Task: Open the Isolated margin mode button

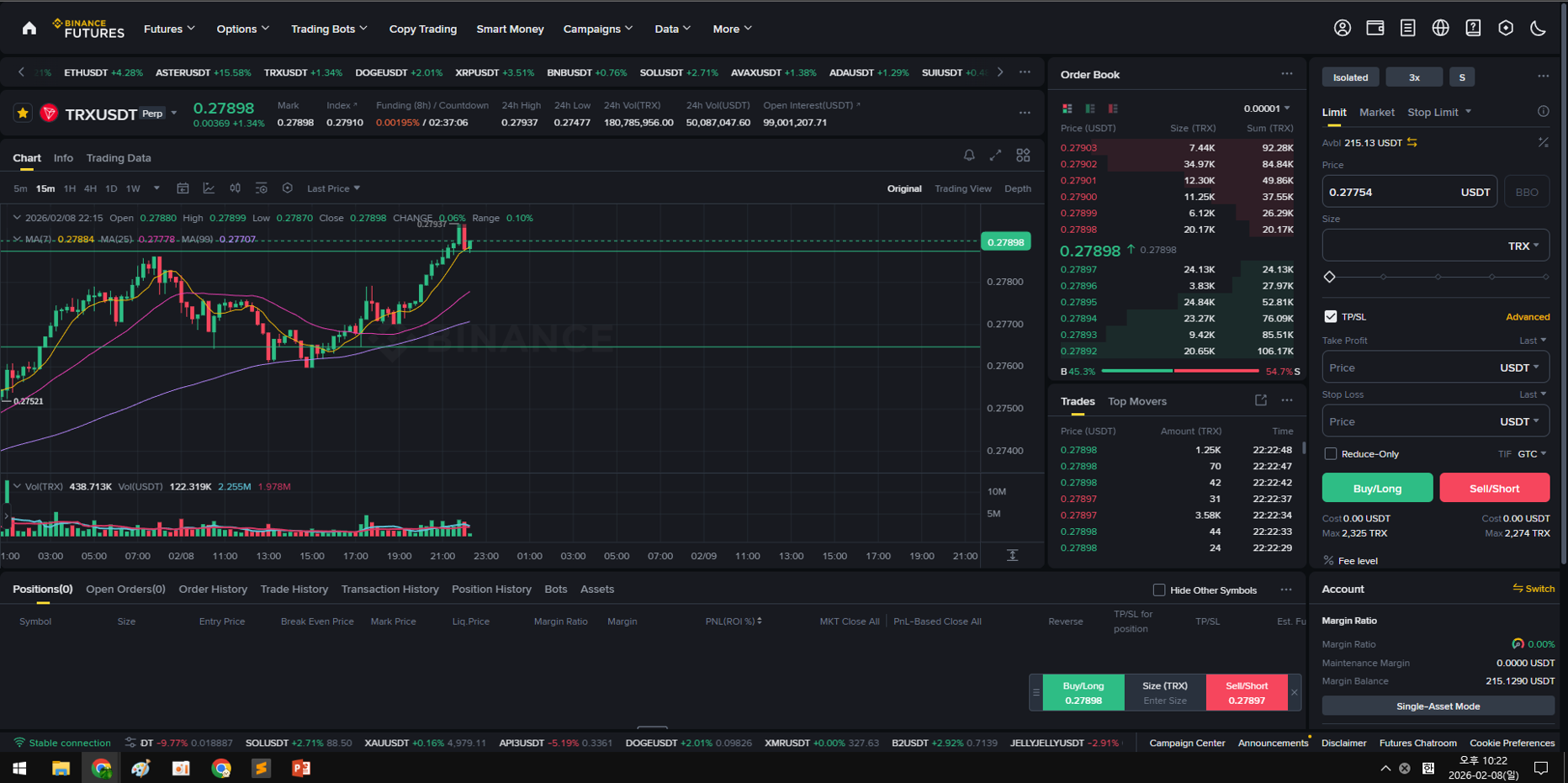Action: 1350,77
